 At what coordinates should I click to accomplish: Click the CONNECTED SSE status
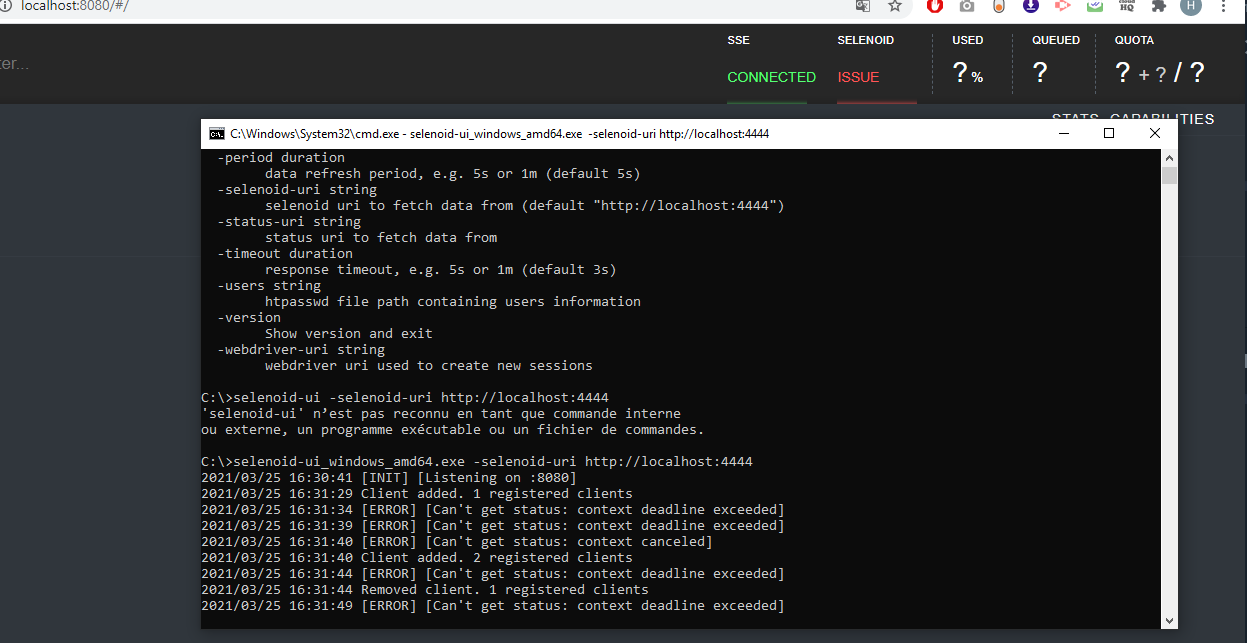[771, 77]
